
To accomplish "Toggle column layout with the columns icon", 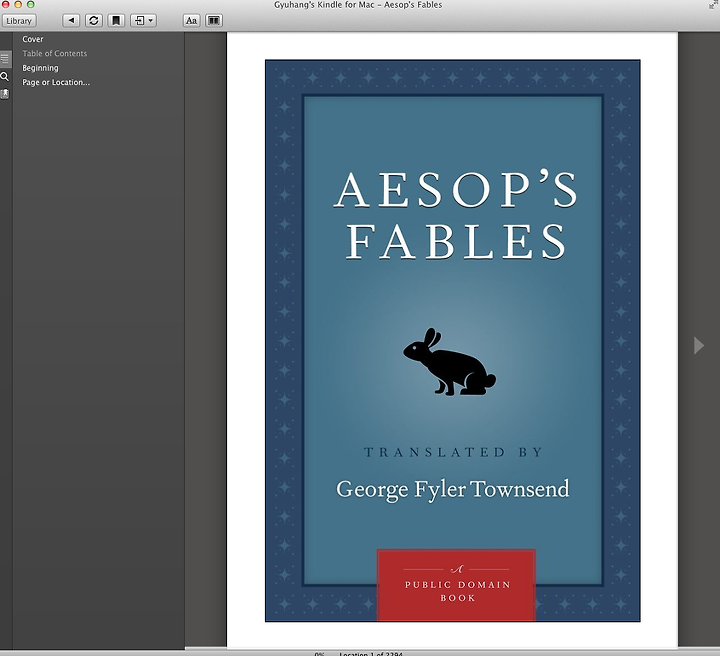I will point(214,21).
